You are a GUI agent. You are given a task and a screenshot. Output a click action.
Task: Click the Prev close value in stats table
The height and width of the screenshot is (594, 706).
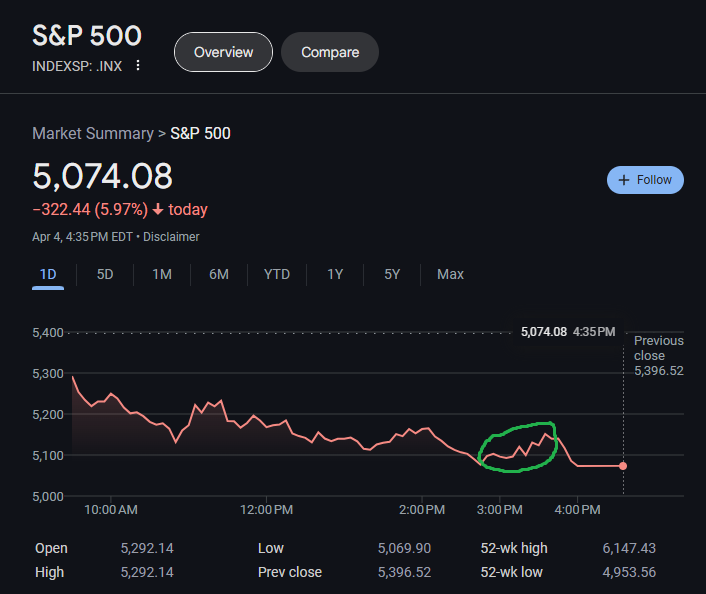404,572
